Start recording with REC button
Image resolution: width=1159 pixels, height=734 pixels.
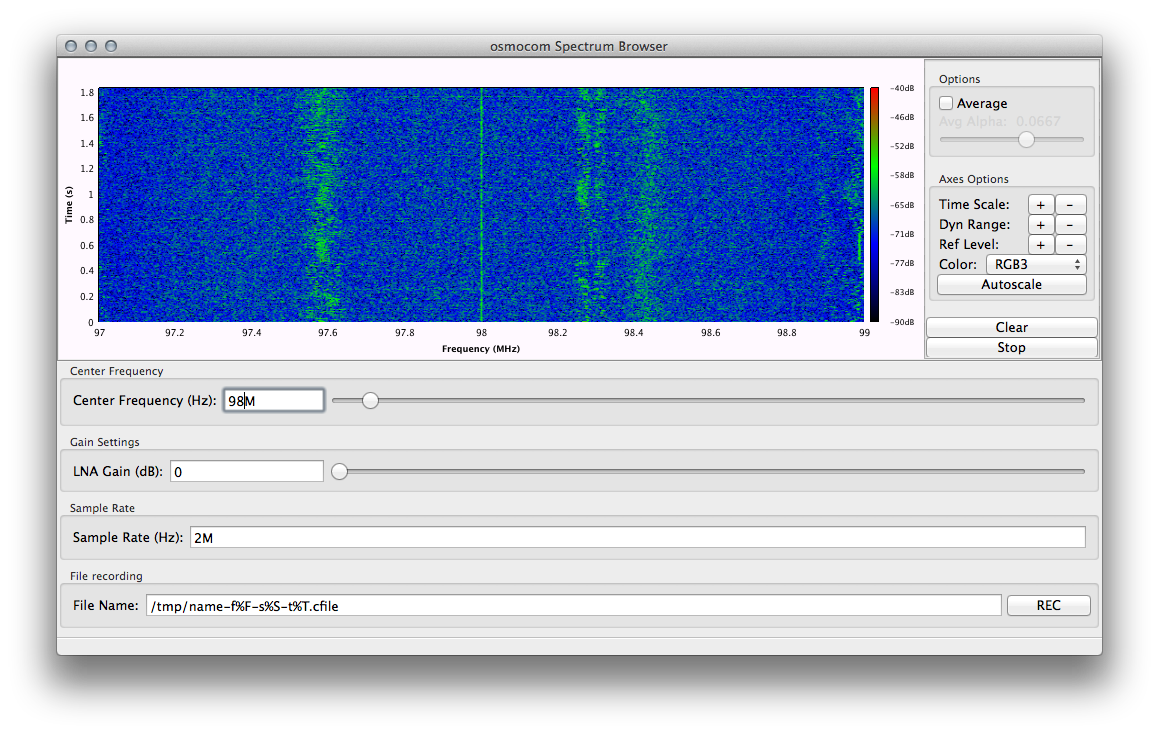point(1048,605)
